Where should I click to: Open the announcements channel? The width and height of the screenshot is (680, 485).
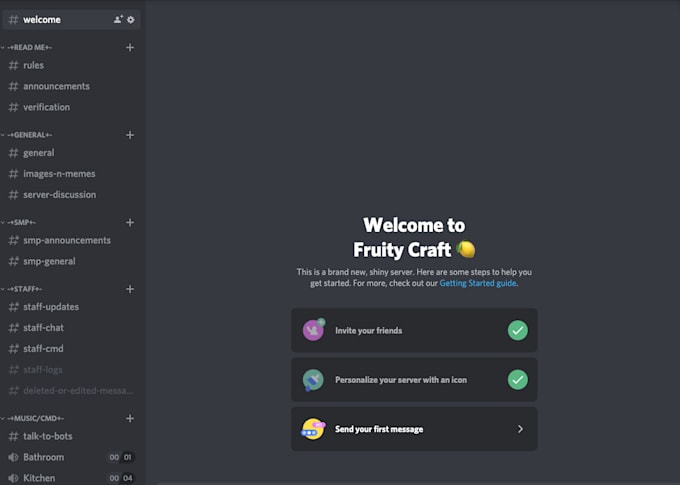pyautogui.click(x=72, y=86)
